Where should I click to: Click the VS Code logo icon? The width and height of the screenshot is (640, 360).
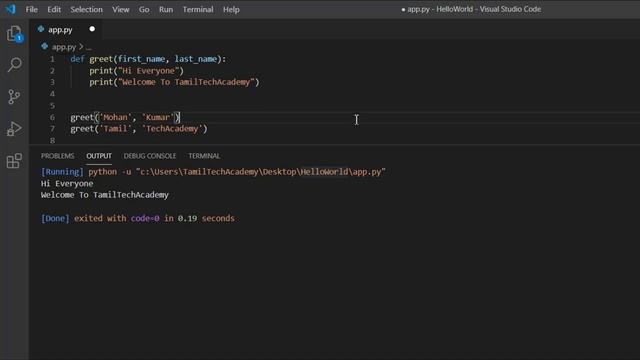(11, 9)
